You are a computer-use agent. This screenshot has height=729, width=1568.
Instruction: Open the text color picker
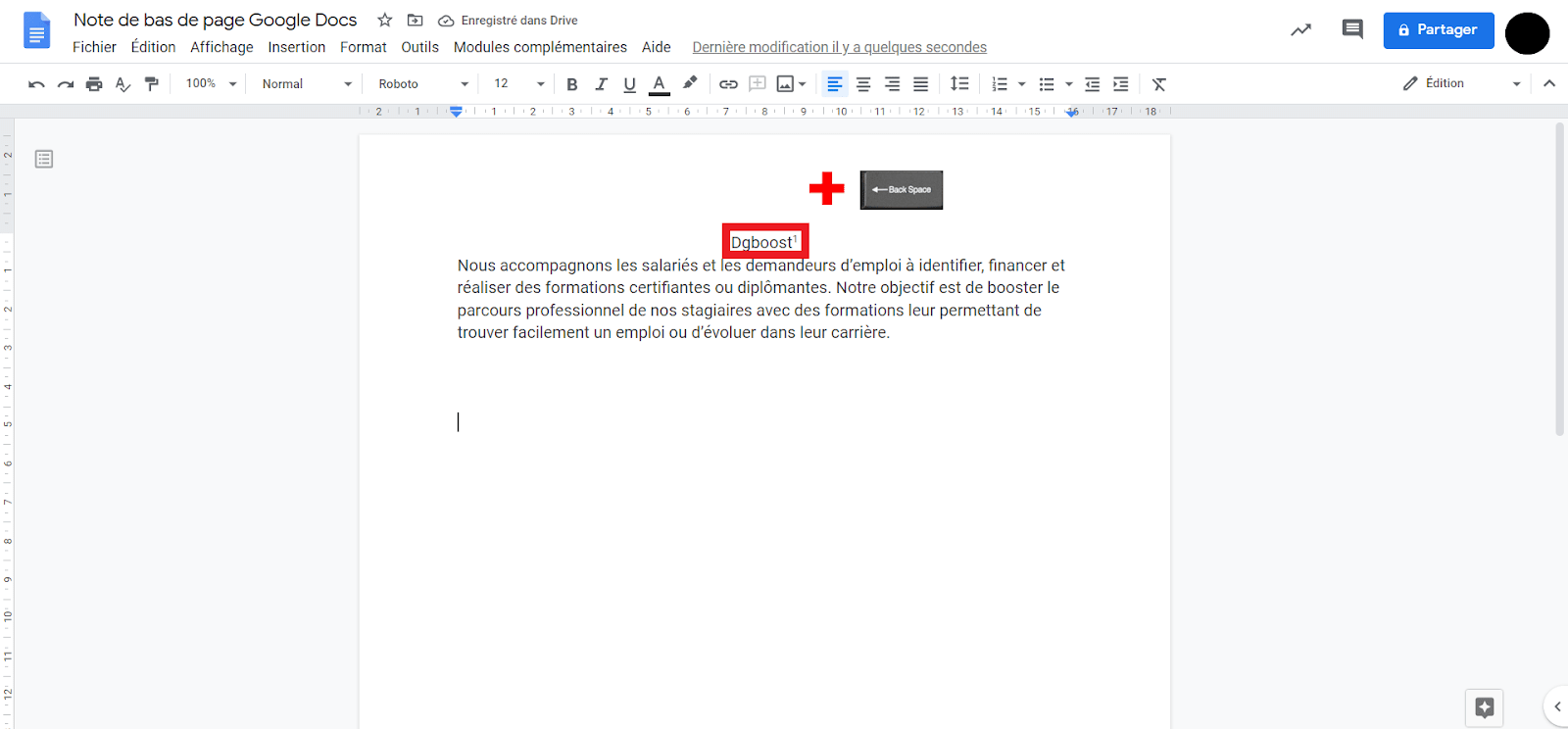tap(660, 84)
